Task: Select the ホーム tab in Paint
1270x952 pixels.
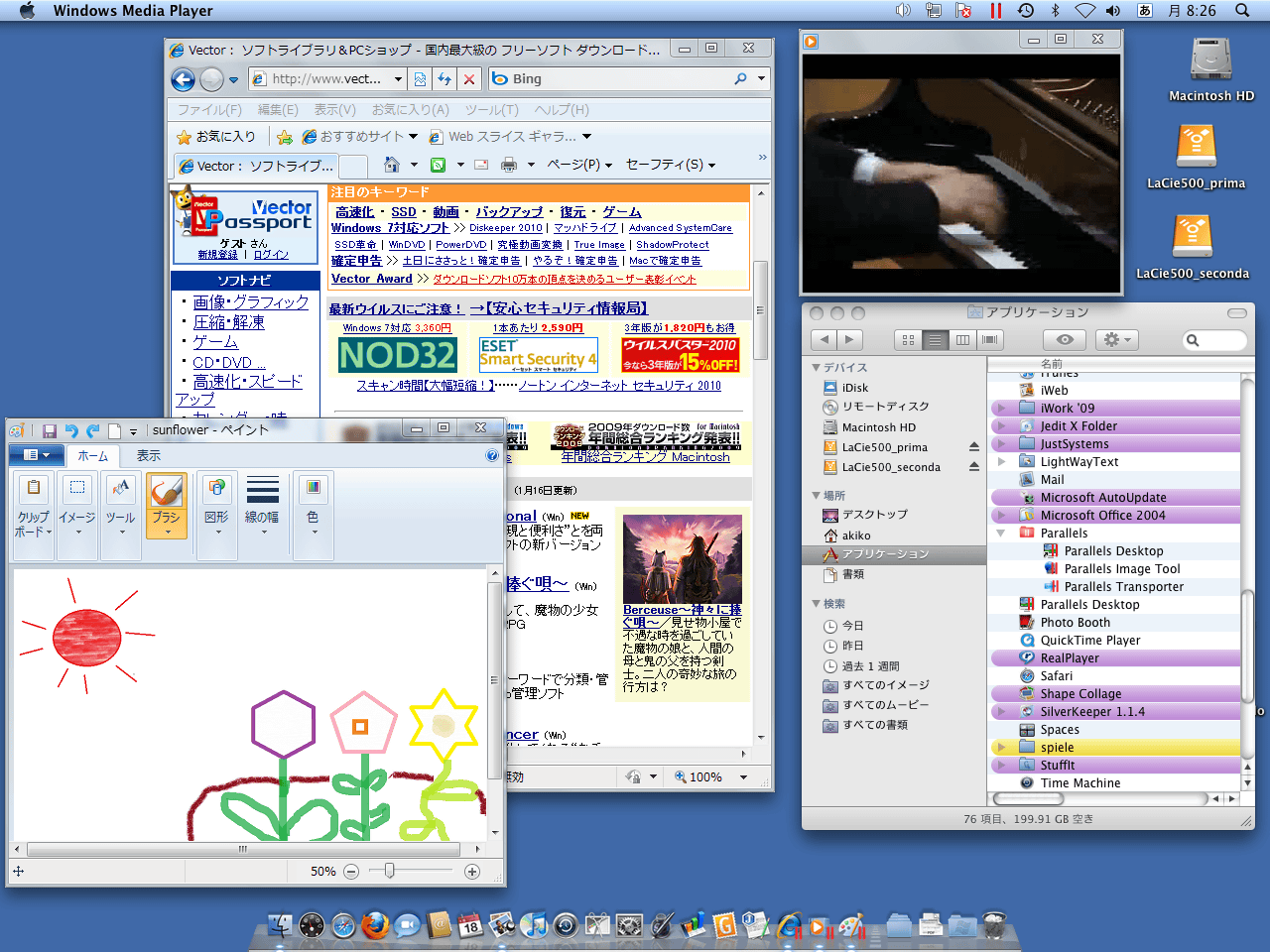Action: tap(92, 456)
